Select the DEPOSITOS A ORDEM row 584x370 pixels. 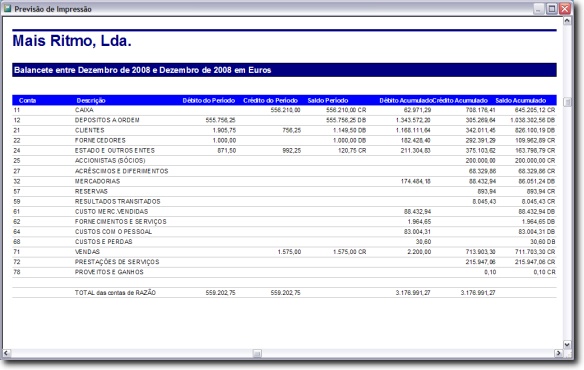(284, 120)
